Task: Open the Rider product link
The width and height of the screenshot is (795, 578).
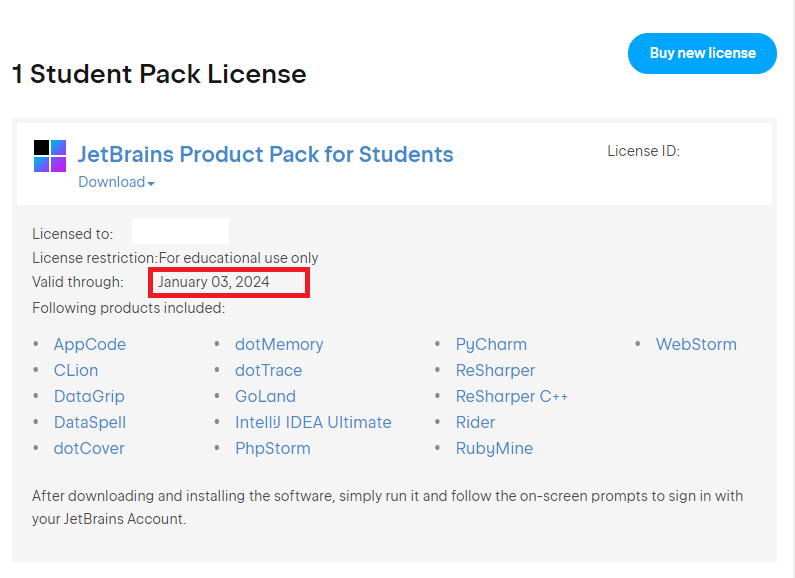Action: (x=475, y=422)
